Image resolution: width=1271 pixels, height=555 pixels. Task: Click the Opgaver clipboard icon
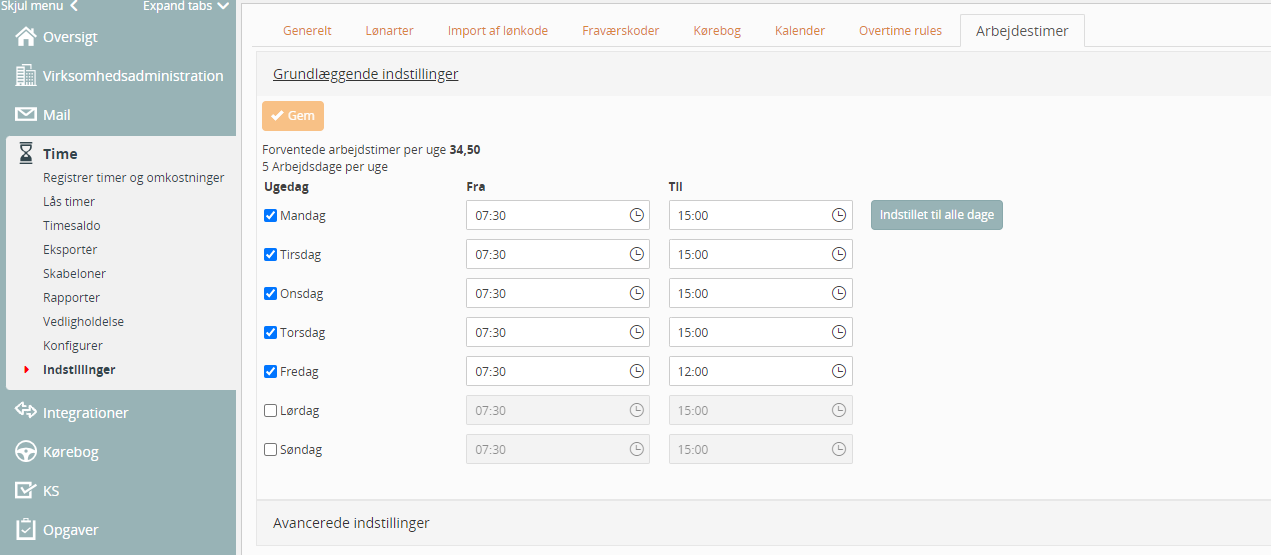pyautogui.click(x=26, y=530)
